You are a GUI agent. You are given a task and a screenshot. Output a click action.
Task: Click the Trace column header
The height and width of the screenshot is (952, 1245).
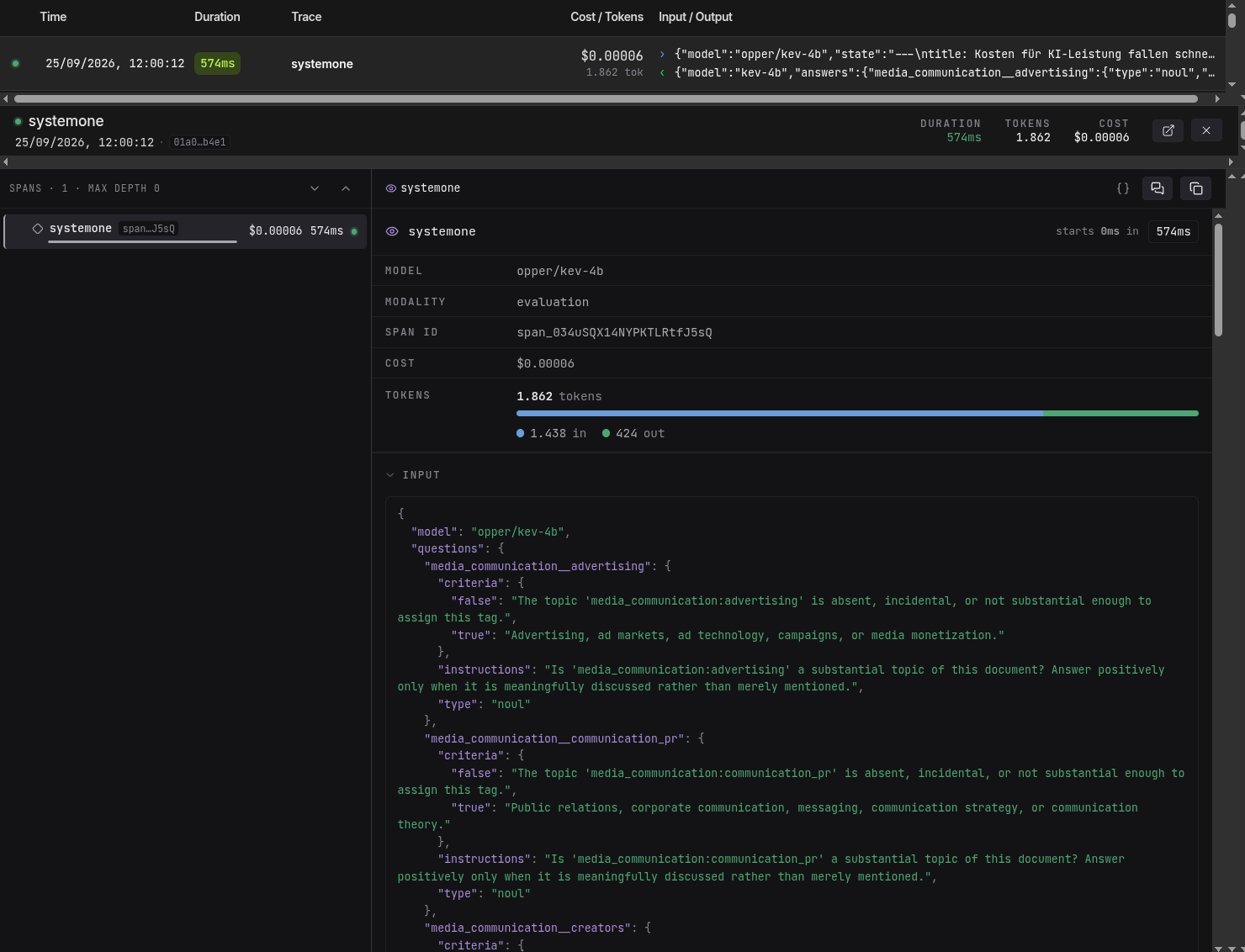pyautogui.click(x=306, y=17)
